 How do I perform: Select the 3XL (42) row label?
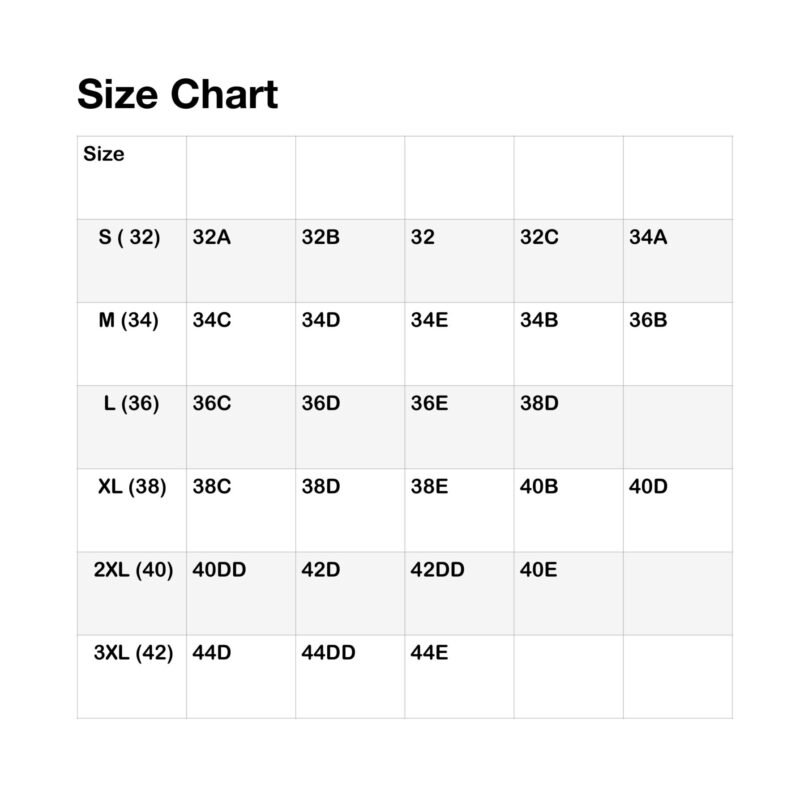click(133, 653)
